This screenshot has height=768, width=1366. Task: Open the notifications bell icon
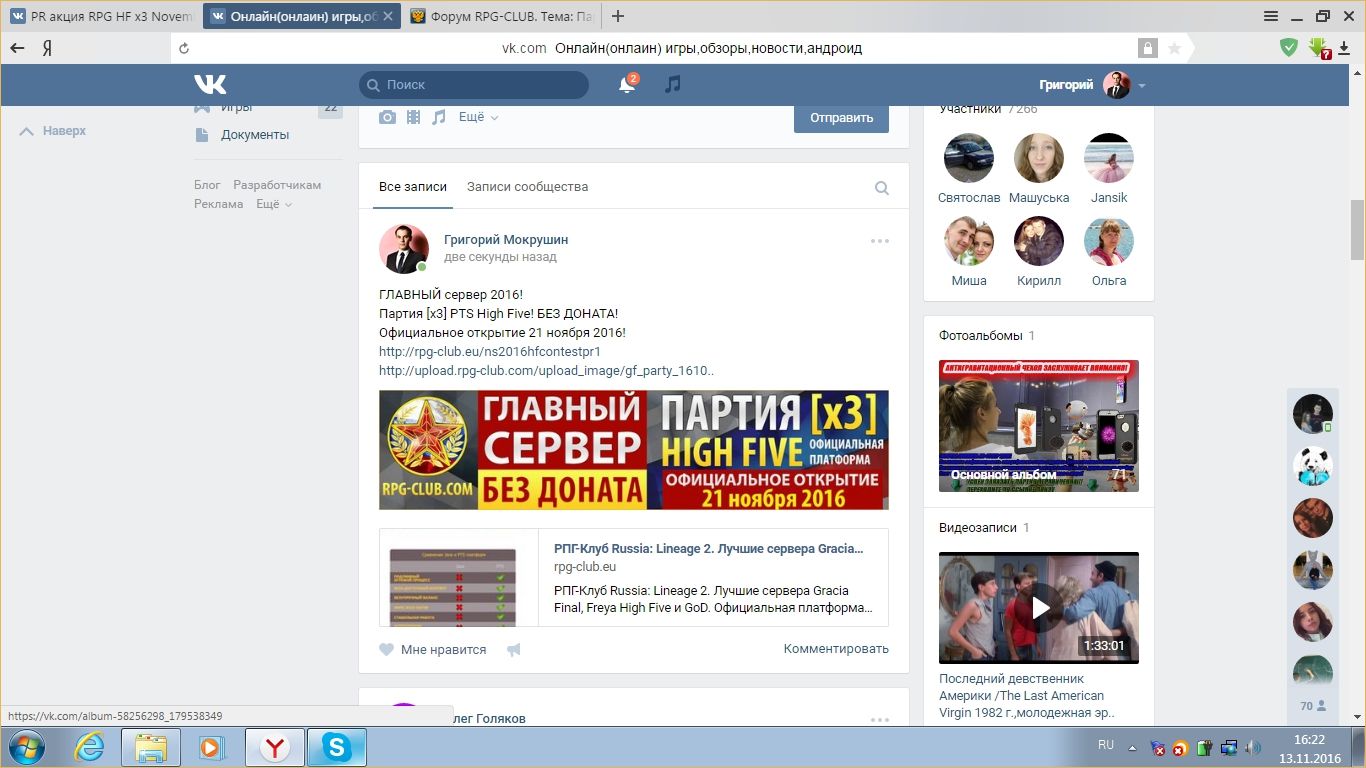pos(627,85)
